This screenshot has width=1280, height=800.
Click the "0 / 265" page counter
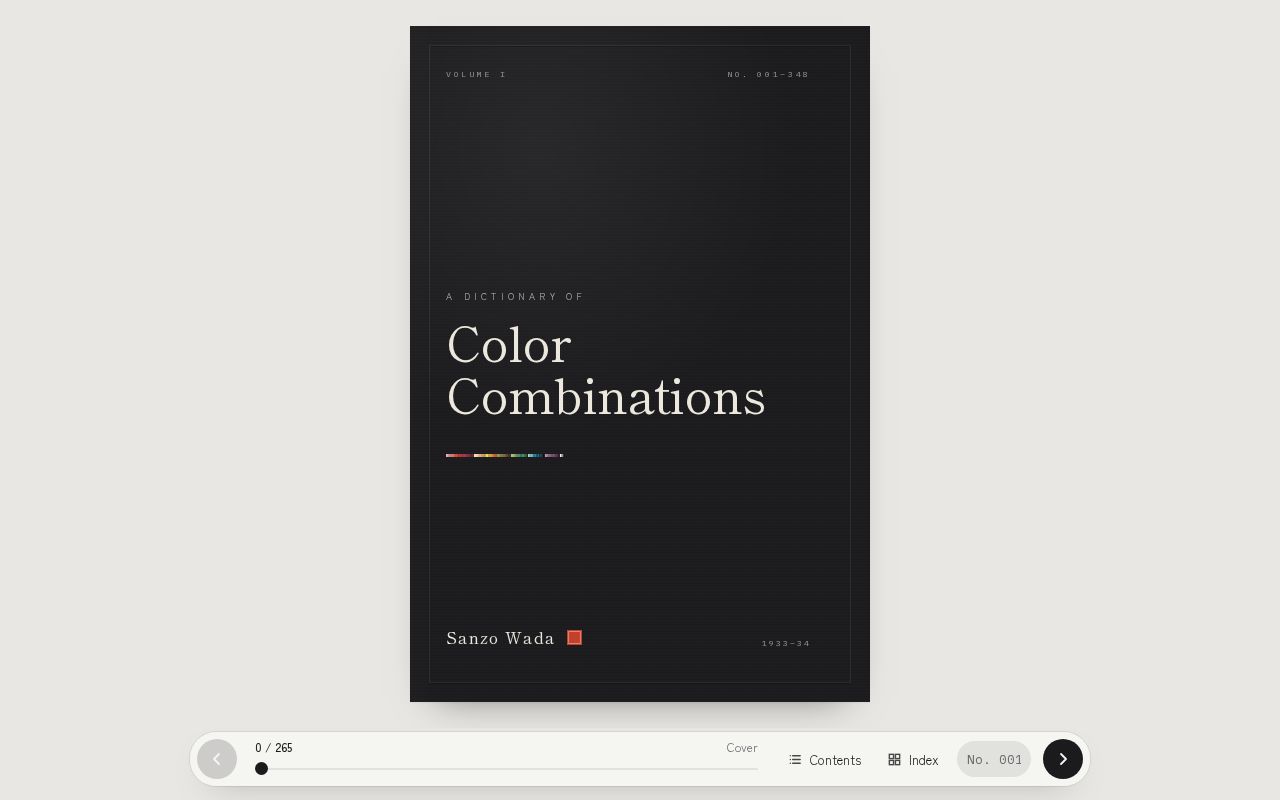tap(274, 748)
